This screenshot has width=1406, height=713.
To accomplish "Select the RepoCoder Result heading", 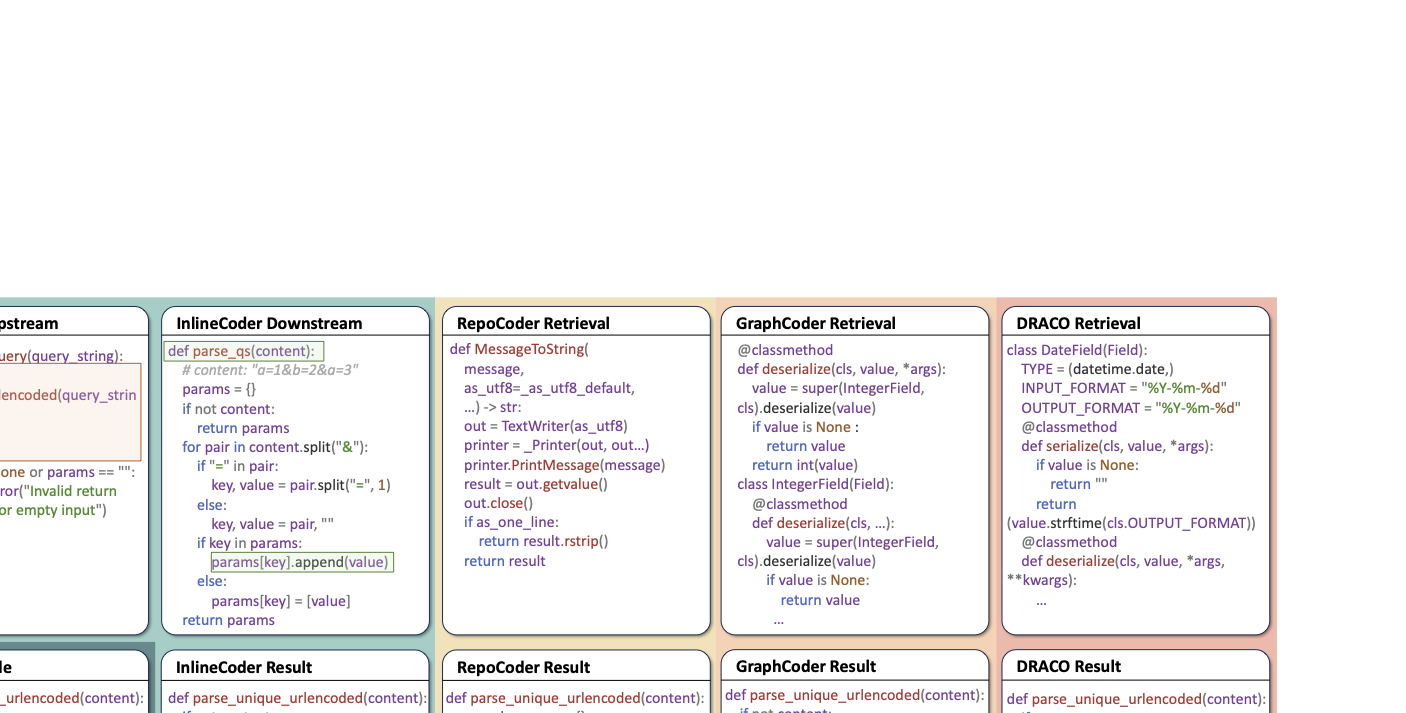I will [x=523, y=667].
